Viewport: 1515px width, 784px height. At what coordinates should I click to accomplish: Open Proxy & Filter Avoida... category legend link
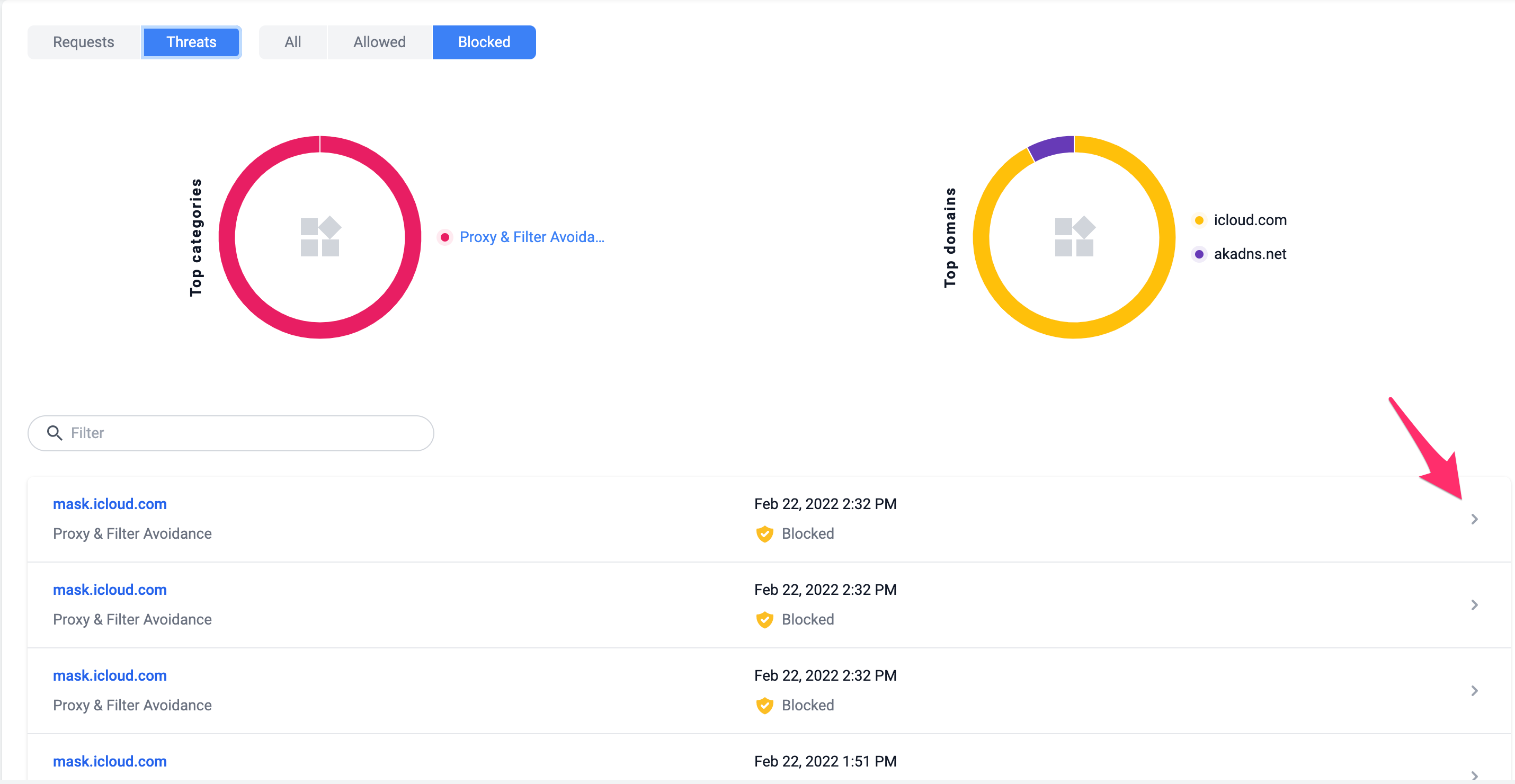[x=532, y=237]
